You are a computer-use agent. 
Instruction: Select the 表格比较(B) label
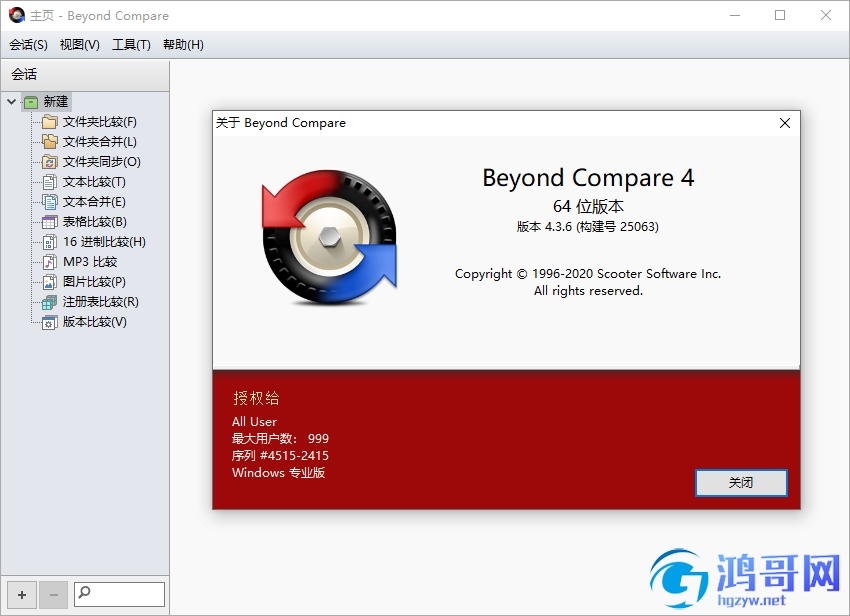95,222
